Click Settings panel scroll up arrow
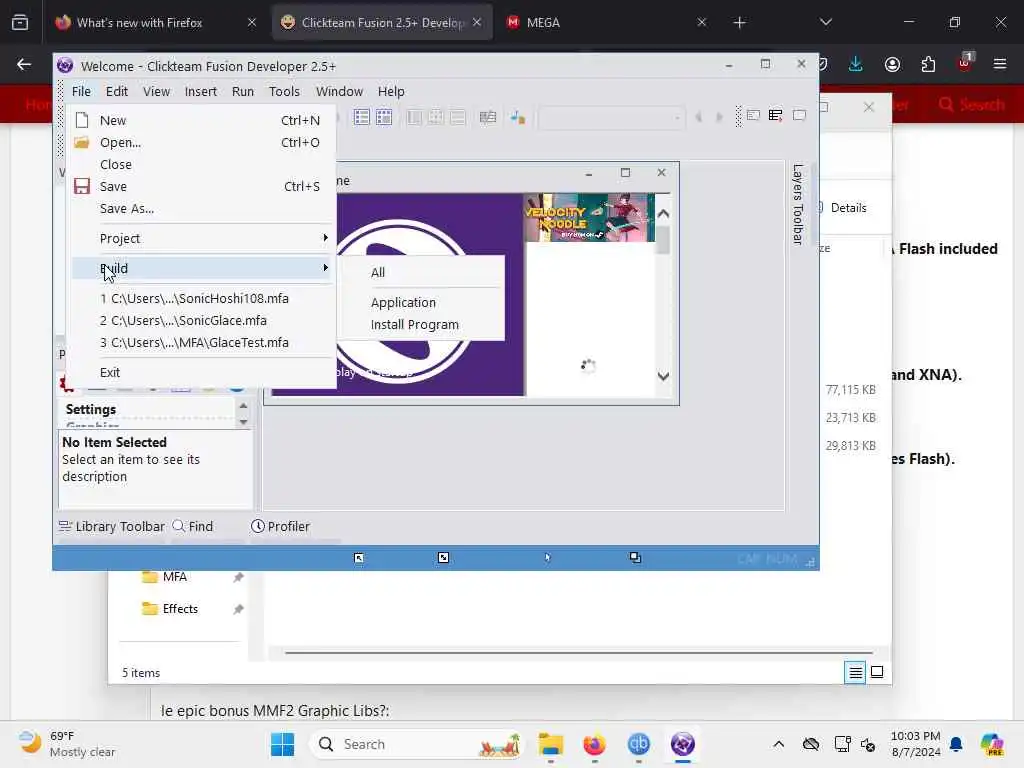Image resolution: width=1024 pixels, height=768 pixels. point(244,406)
